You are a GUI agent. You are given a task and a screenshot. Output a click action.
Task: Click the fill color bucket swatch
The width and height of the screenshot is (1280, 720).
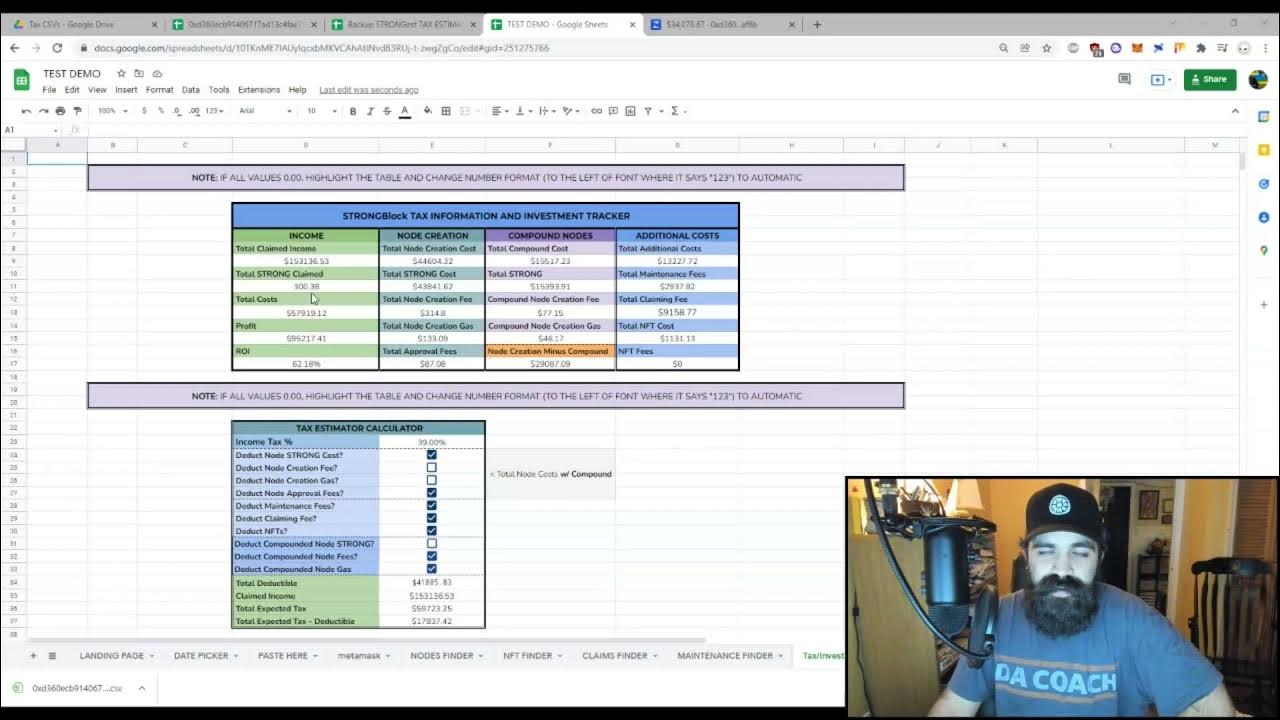coord(427,111)
